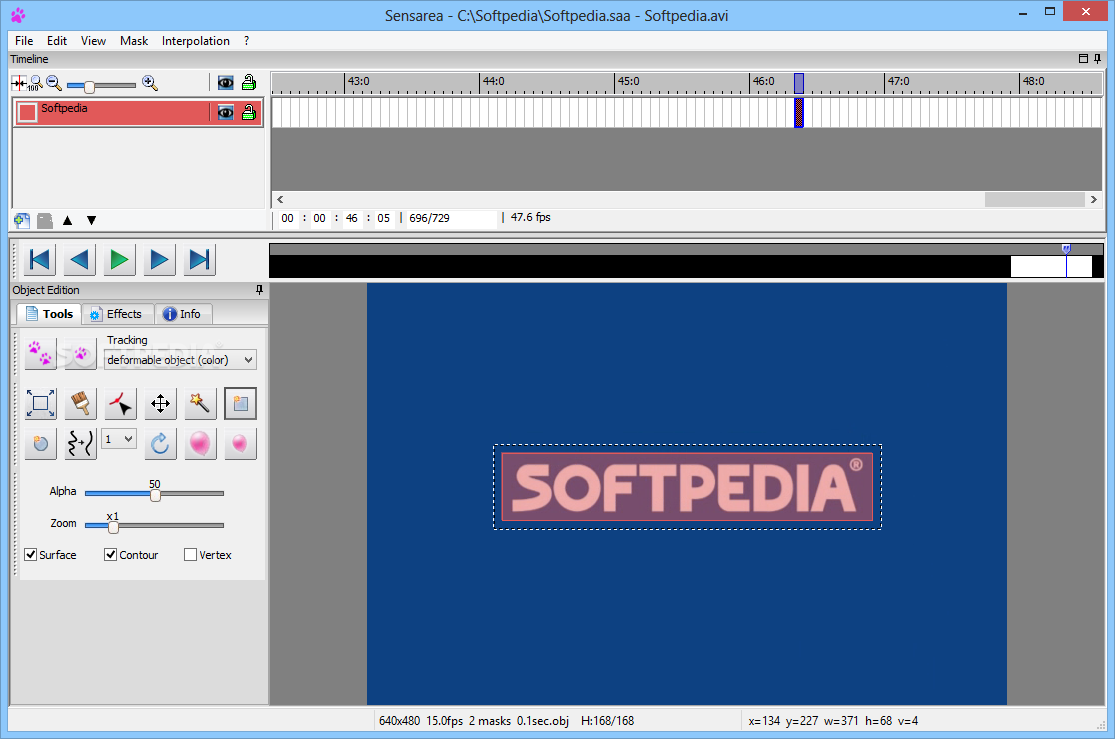Step back one frame

point(80,260)
